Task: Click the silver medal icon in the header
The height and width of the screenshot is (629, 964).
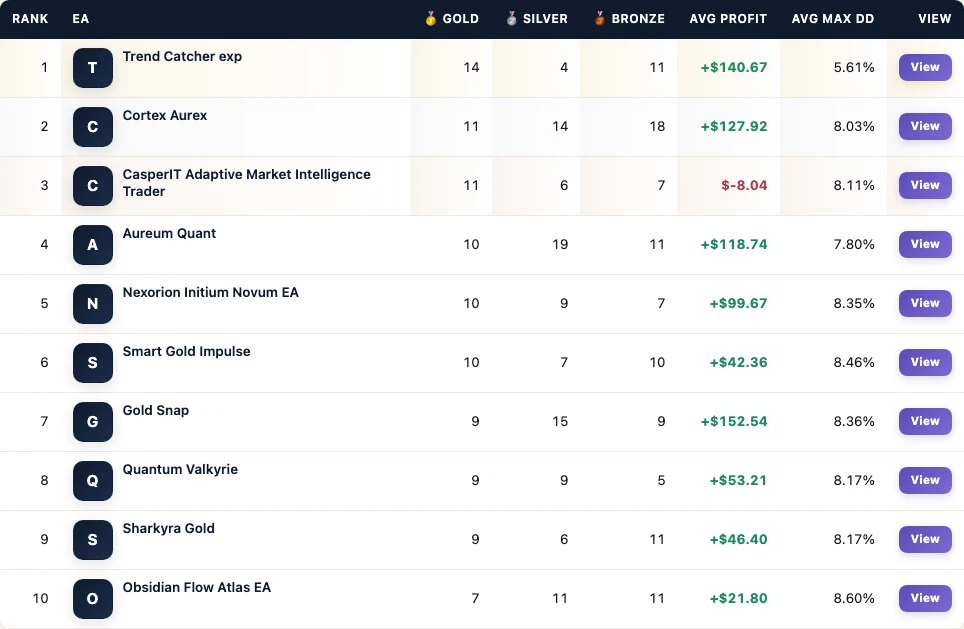Action: pos(512,18)
